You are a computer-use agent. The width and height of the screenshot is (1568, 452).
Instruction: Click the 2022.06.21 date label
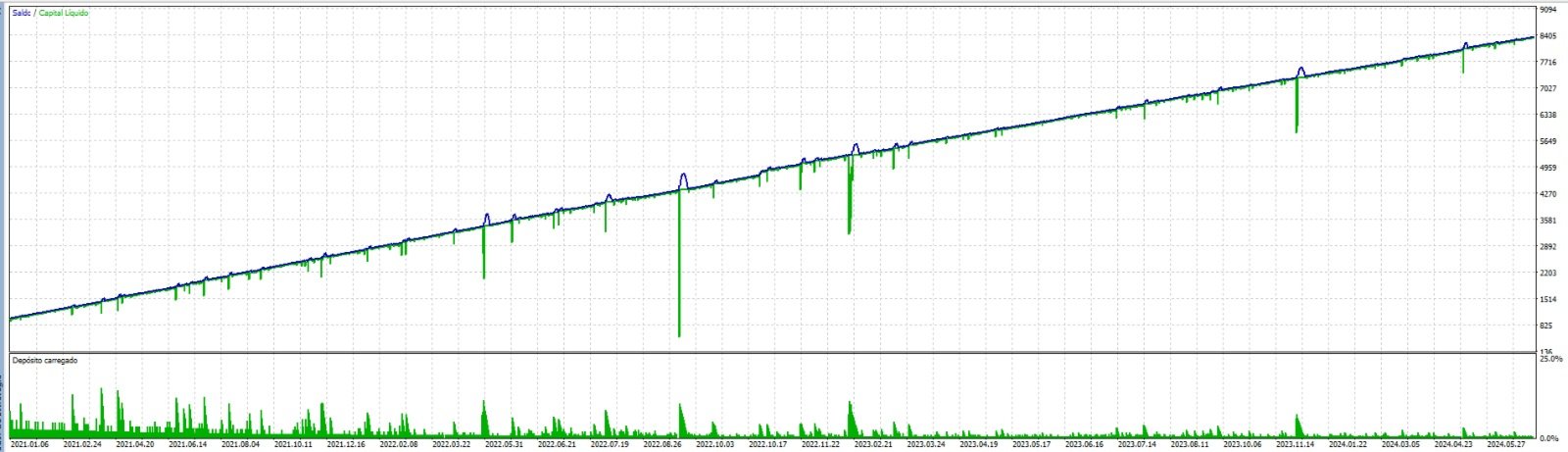pos(558,444)
